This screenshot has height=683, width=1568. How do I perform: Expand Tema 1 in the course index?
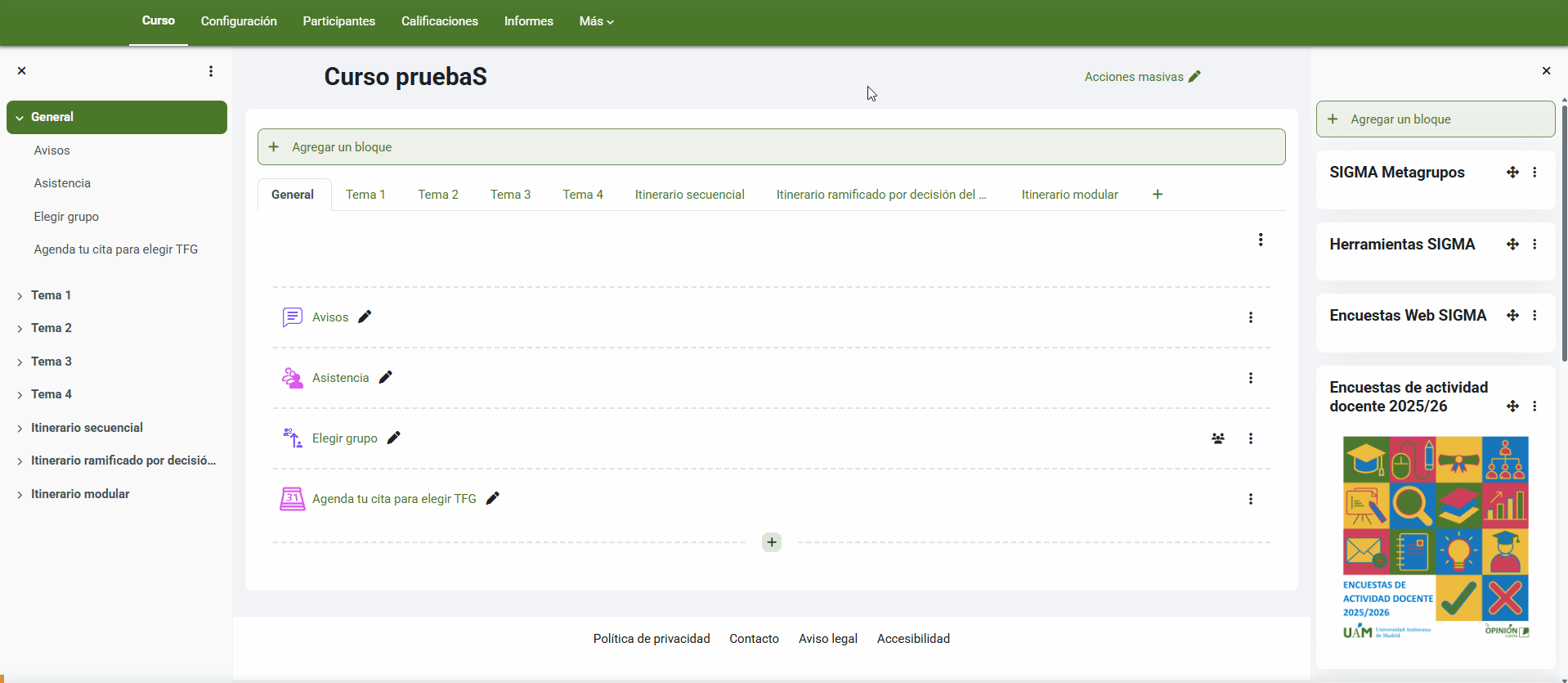click(x=20, y=296)
